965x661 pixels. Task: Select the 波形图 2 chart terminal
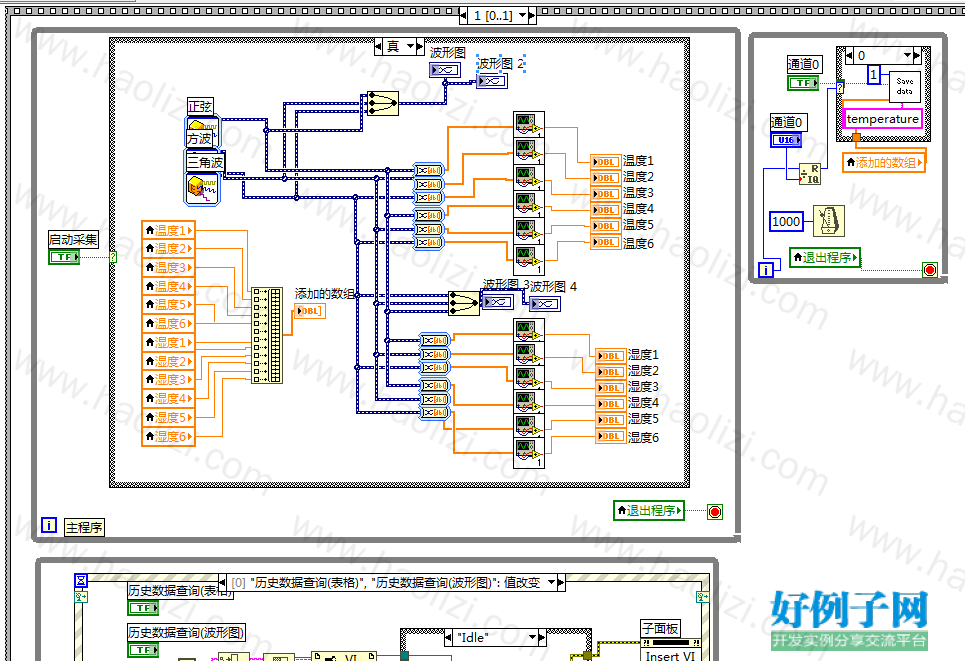[x=492, y=81]
